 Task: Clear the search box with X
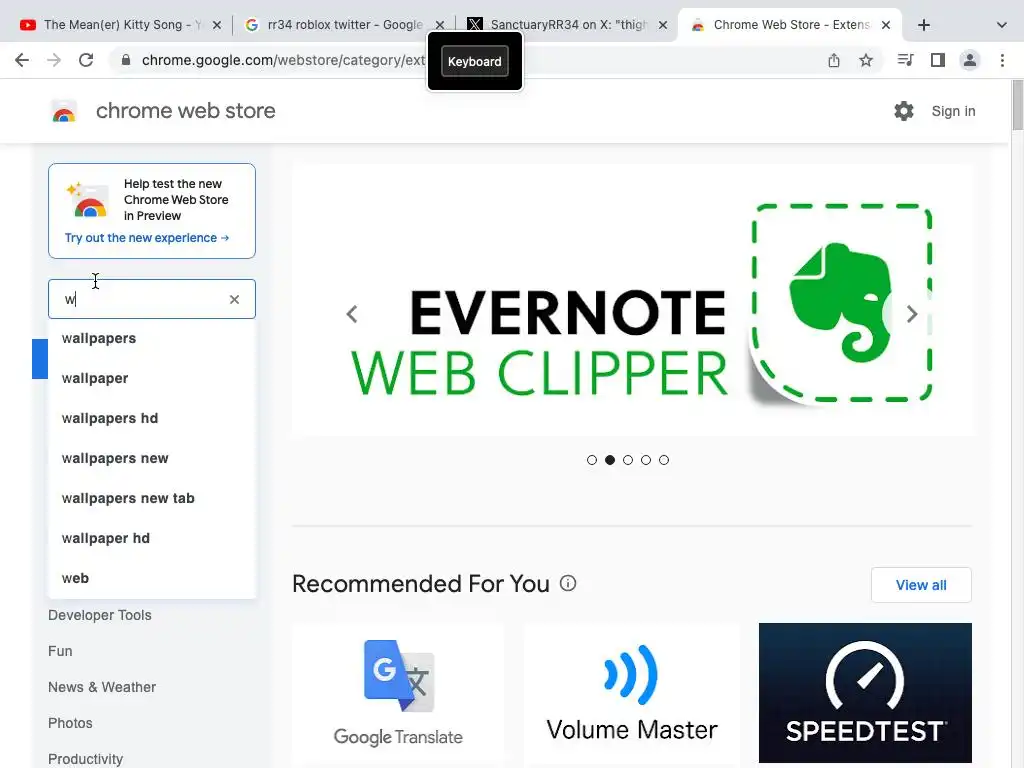tap(234, 299)
